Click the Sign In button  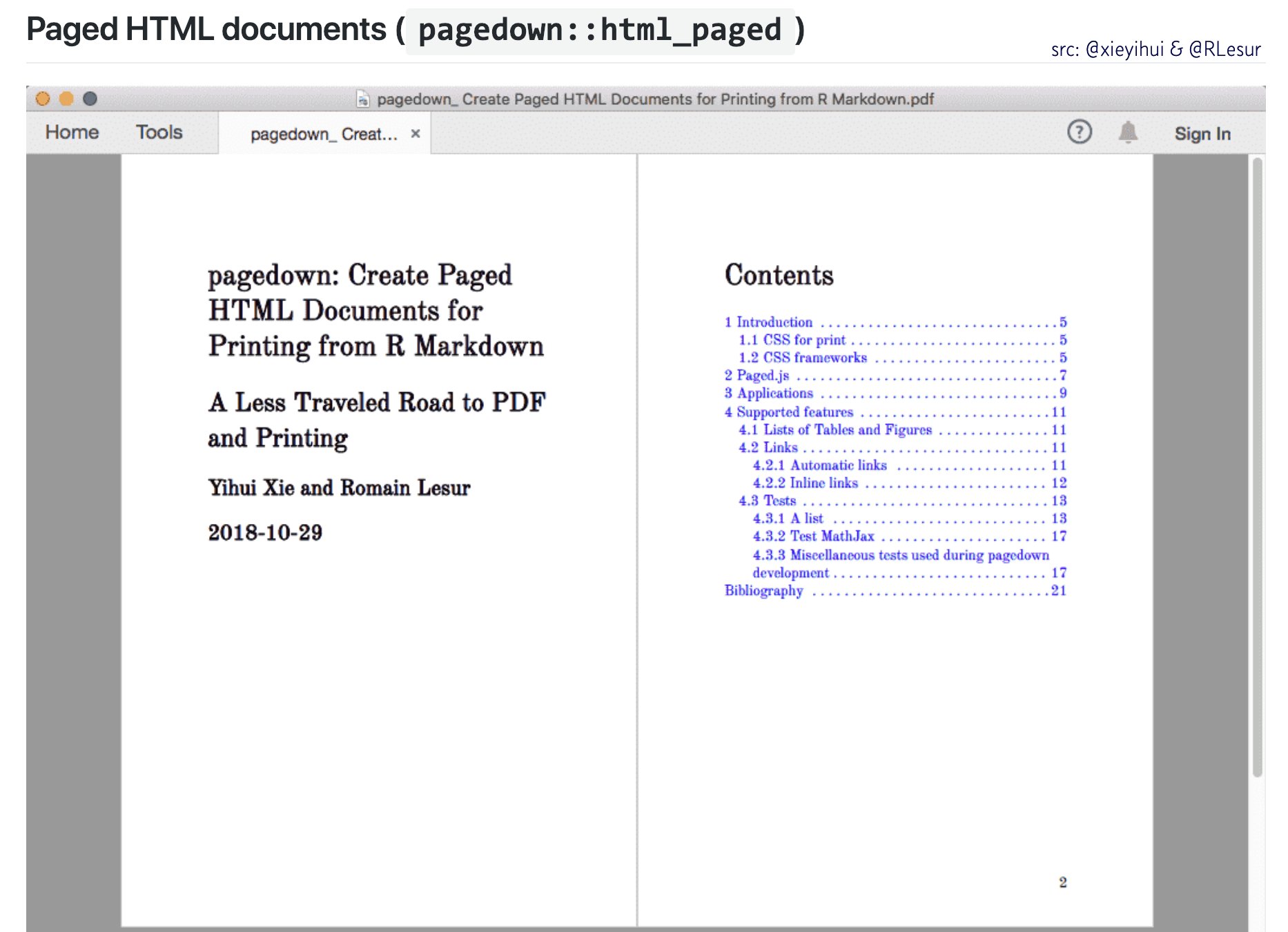1202,133
